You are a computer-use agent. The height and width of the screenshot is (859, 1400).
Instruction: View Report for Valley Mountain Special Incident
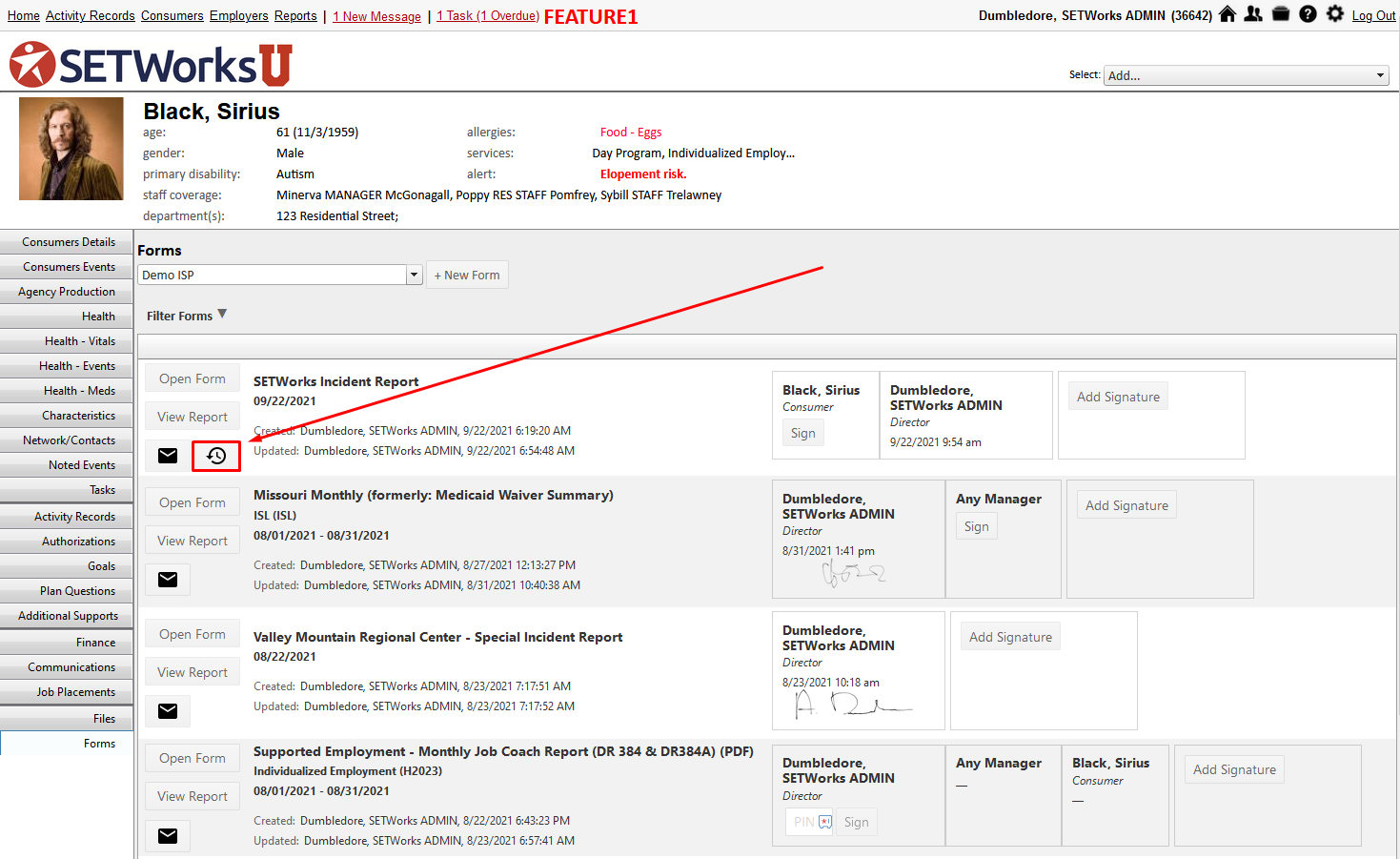[193, 672]
